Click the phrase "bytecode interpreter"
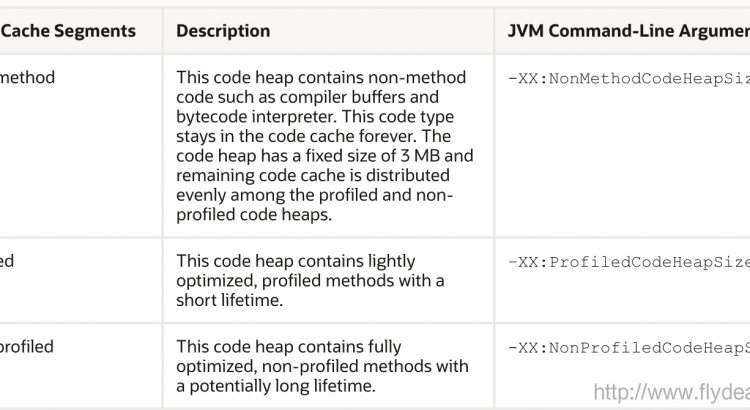750x410 pixels. coord(248,117)
